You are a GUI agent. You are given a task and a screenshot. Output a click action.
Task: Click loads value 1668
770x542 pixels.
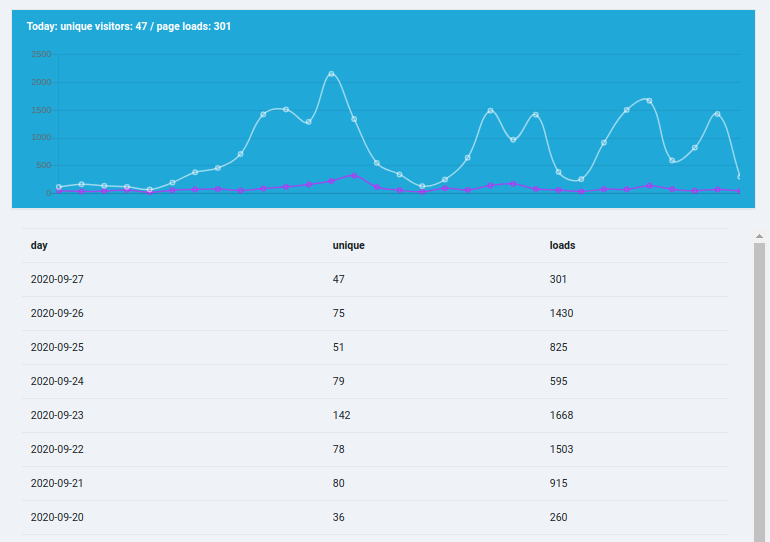pos(561,415)
